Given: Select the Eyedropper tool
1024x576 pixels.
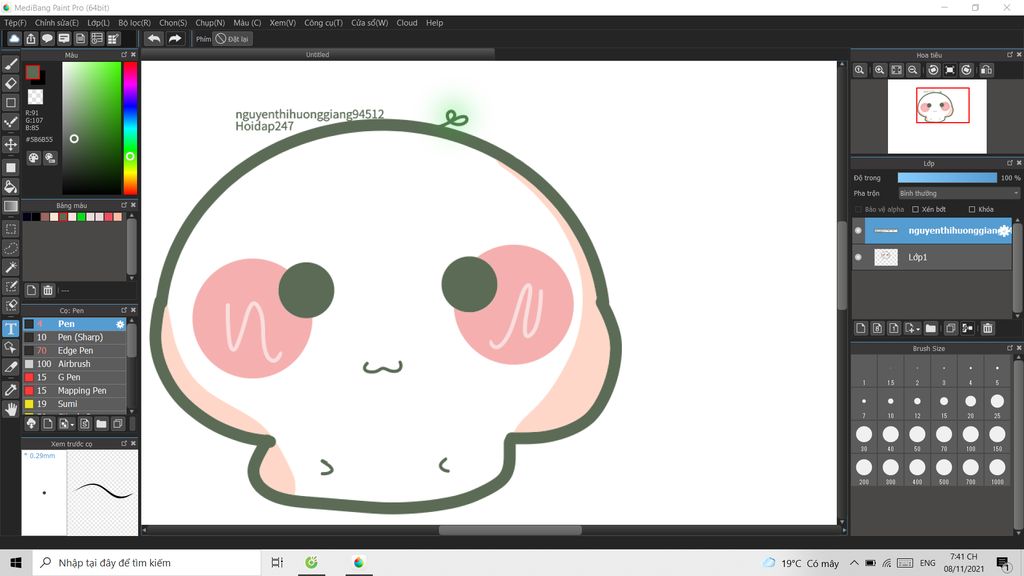Looking at the screenshot, I should (11, 390).
